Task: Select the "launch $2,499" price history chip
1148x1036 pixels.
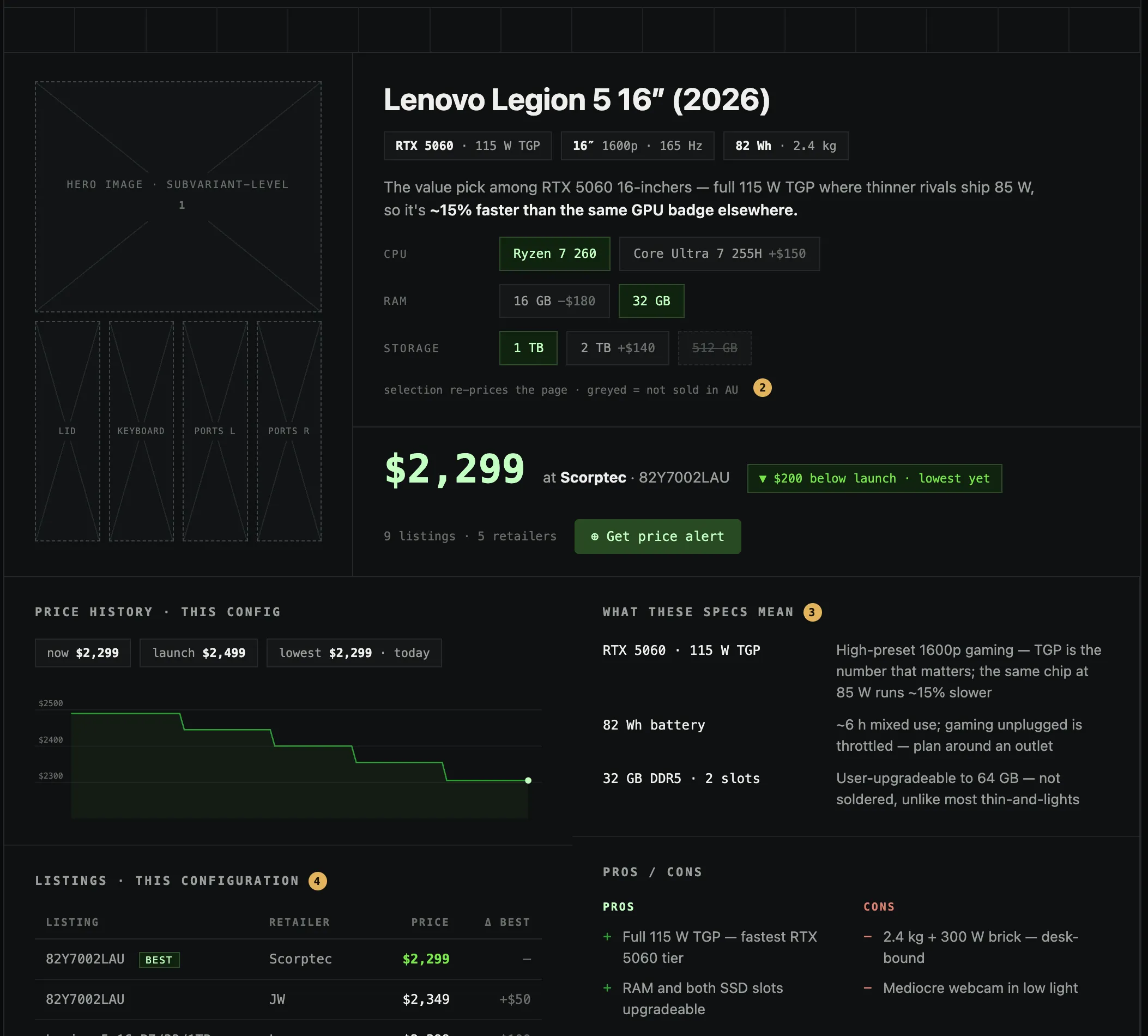Action: click(198, 653)
